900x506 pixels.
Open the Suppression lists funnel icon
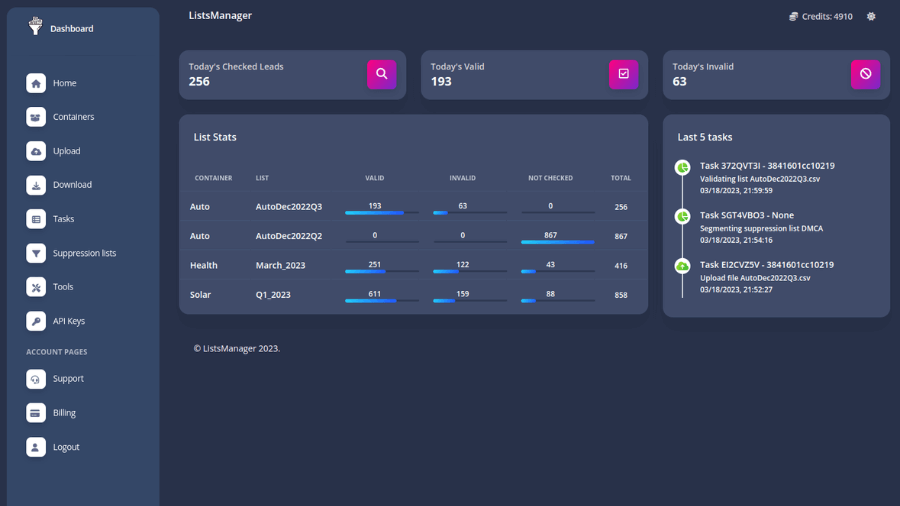(x=36, y=253)
